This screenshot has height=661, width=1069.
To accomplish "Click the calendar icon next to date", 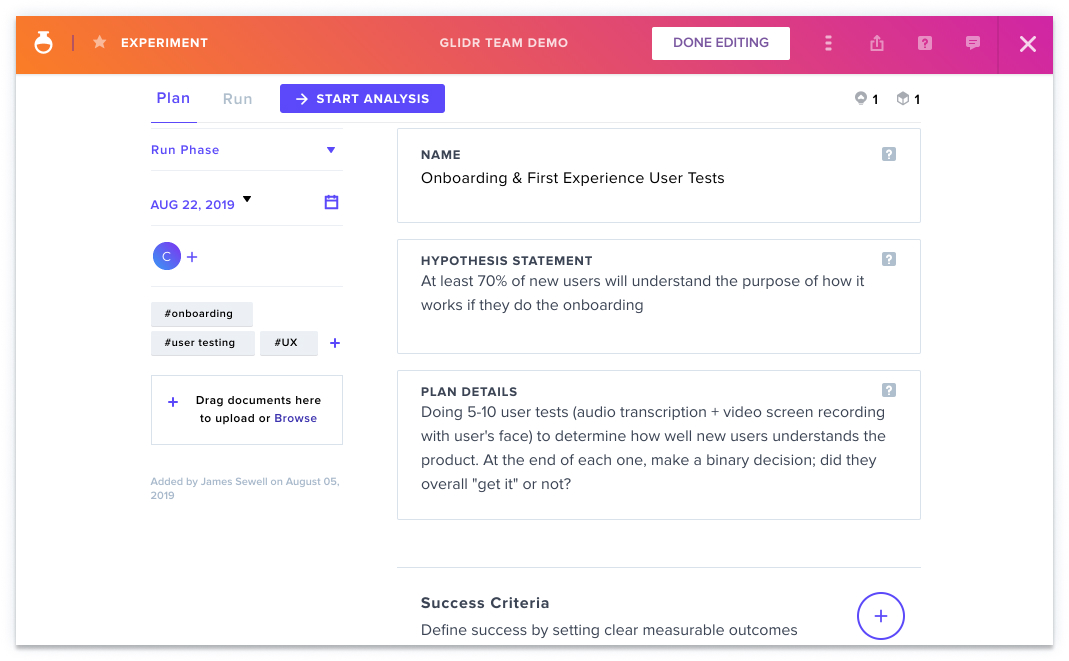I will [x=331, y=202].
